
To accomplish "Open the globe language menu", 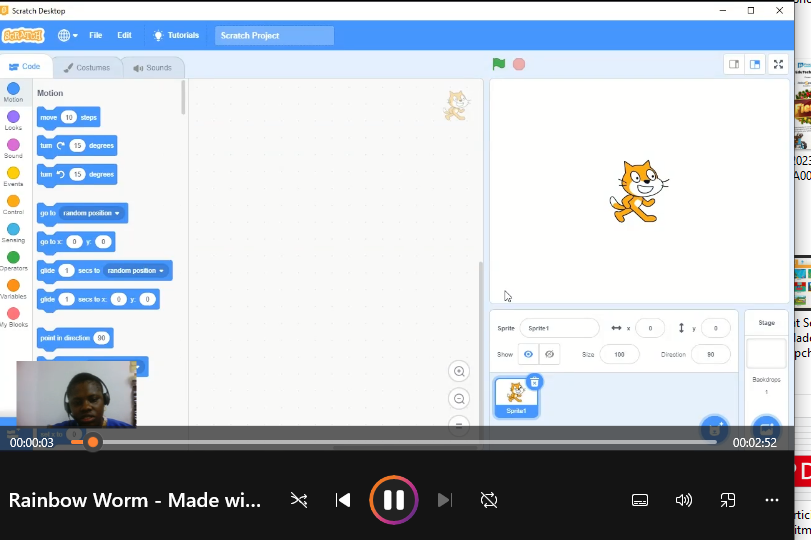I will tap(66, 35).
